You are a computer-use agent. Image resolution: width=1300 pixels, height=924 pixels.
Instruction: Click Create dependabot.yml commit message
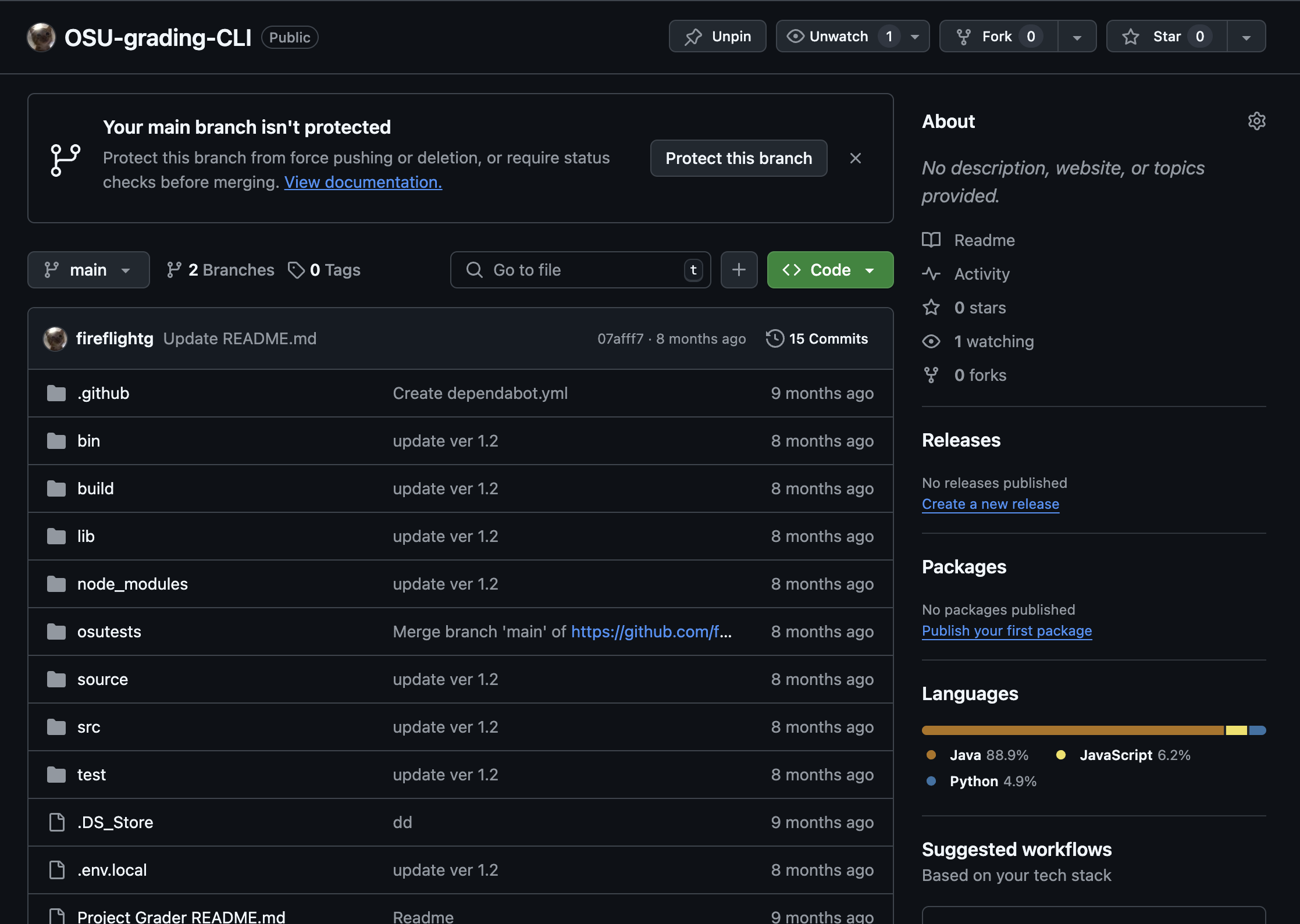point(480,394)
